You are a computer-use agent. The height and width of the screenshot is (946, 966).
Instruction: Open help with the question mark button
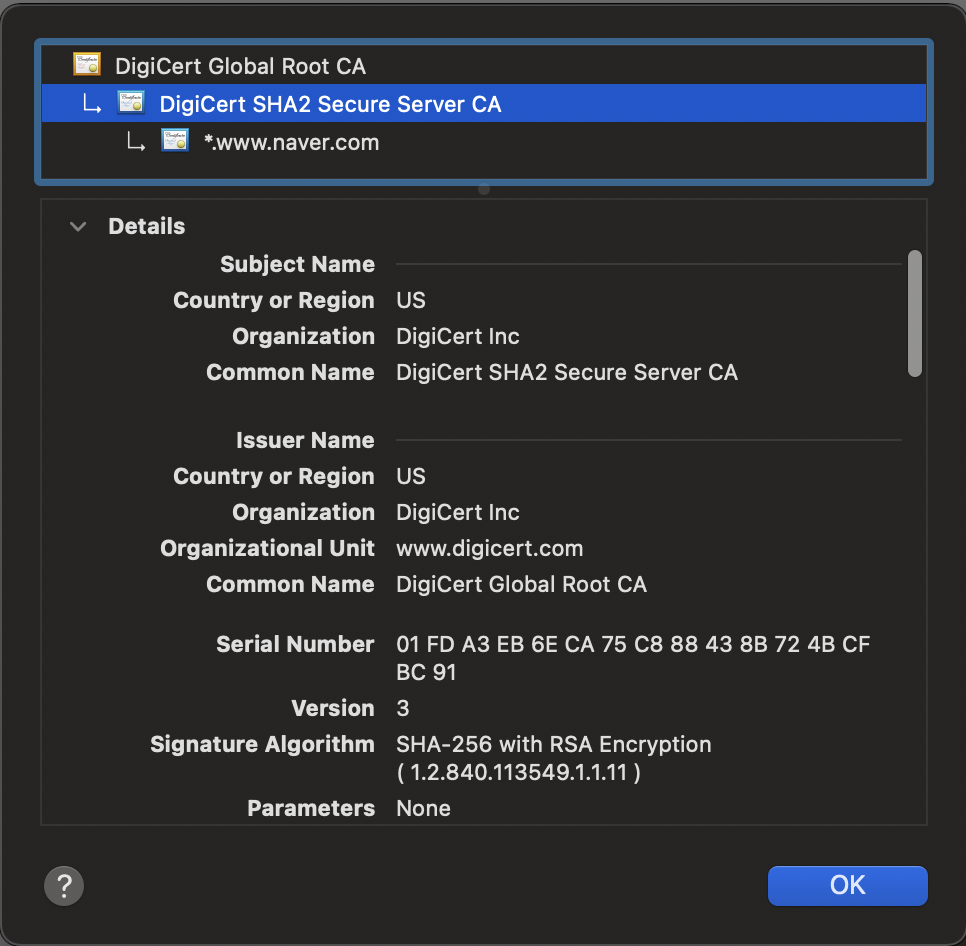tap(64, 886)
